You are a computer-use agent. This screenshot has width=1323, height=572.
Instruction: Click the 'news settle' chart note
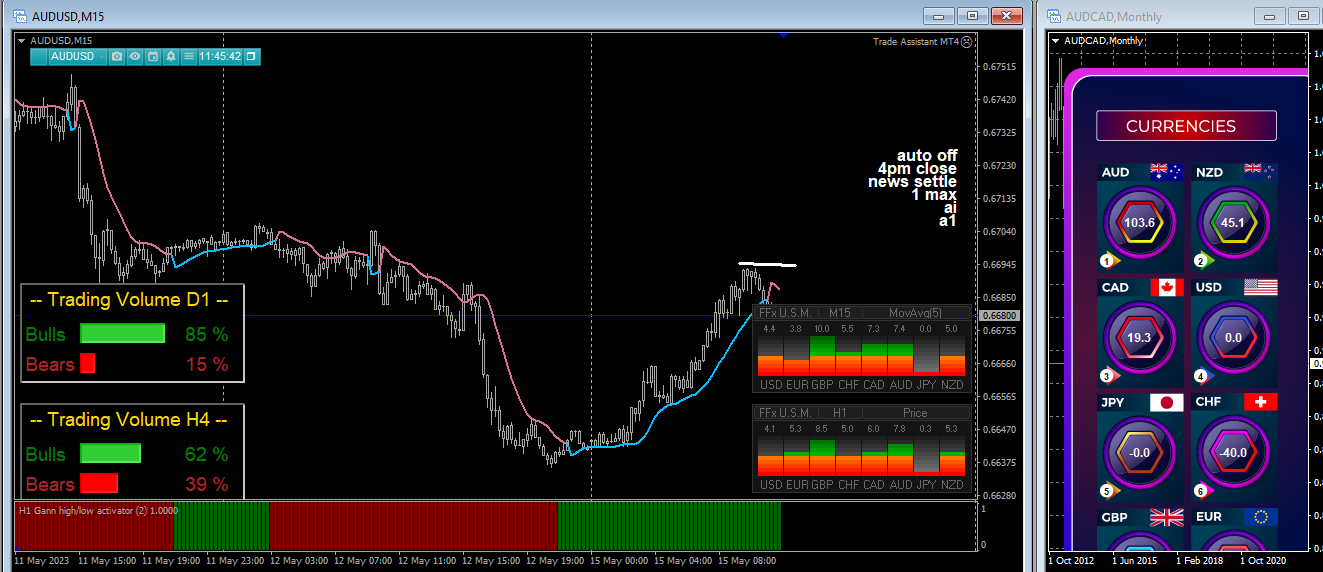912,182
